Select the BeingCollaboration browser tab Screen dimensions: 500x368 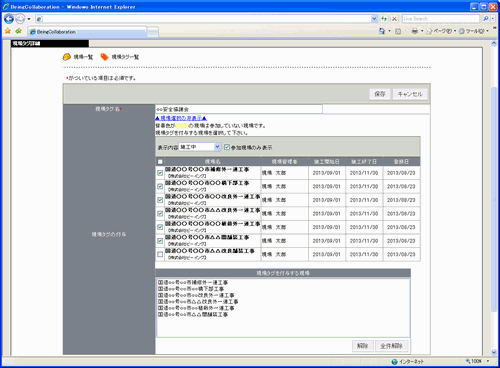[87, 32]
